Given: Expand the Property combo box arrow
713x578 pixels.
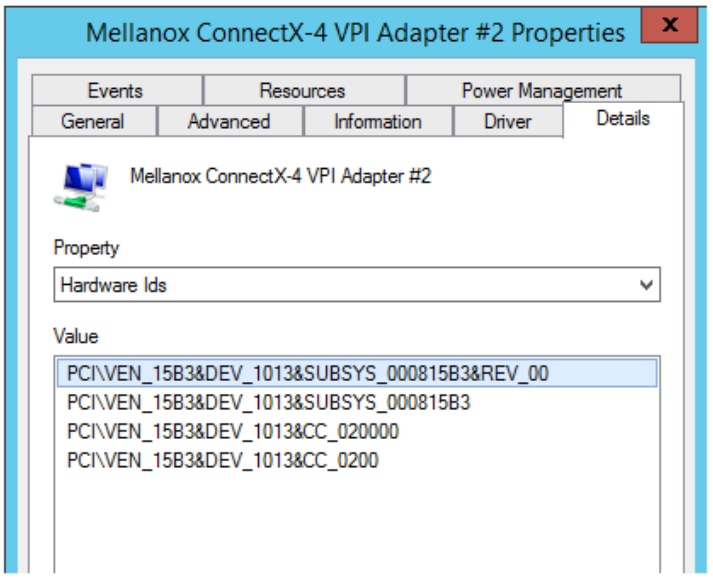Looking at the screenshot, I should click(647, 286).
